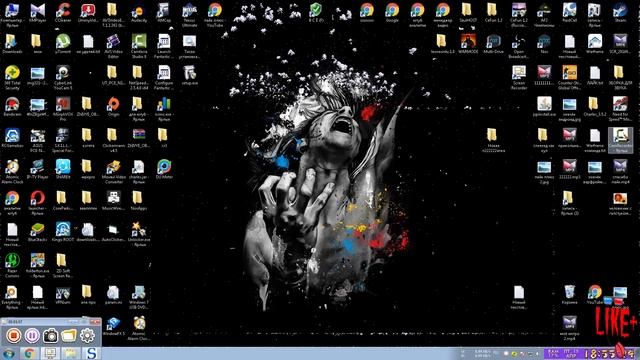
Task: Launch CyberLink YouCam 5 shortcut
Action: tap(63, 78)
